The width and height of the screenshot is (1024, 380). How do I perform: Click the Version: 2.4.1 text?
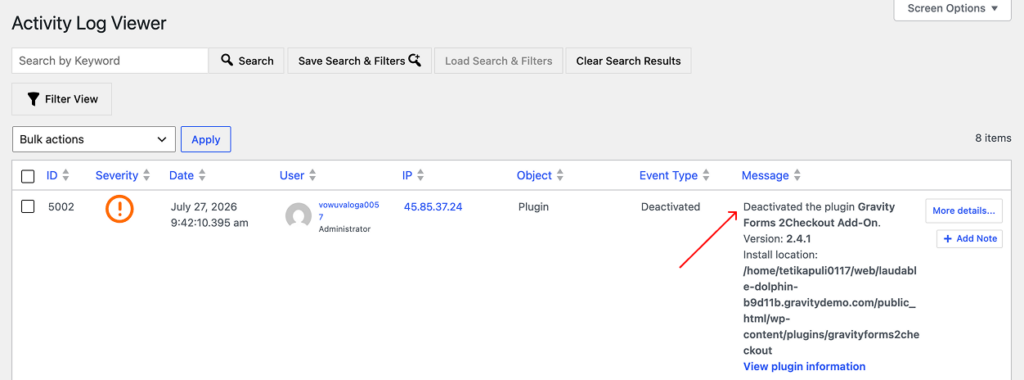[x=777, y=239]
